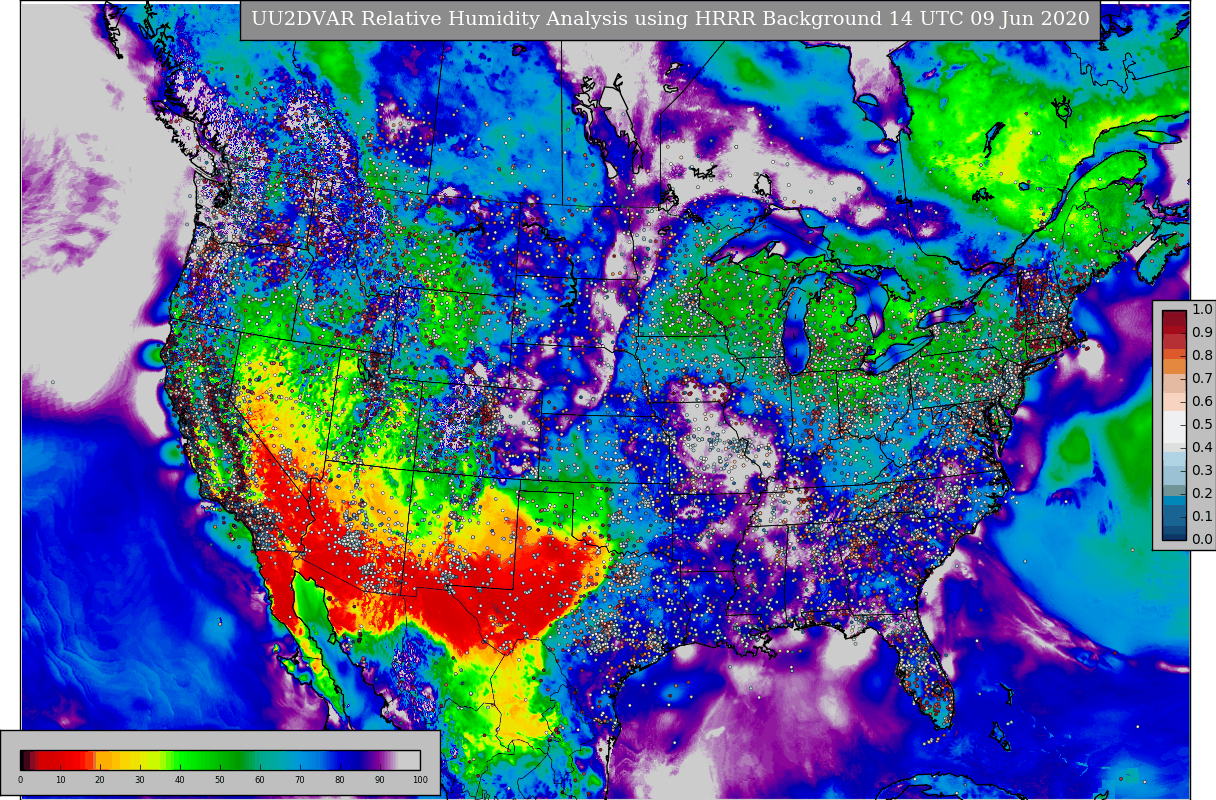The width and height of the screenshot is (1216, 800).
Task: Click the "0.5" label on vertical colorbar
Action: pos(1202,425)
